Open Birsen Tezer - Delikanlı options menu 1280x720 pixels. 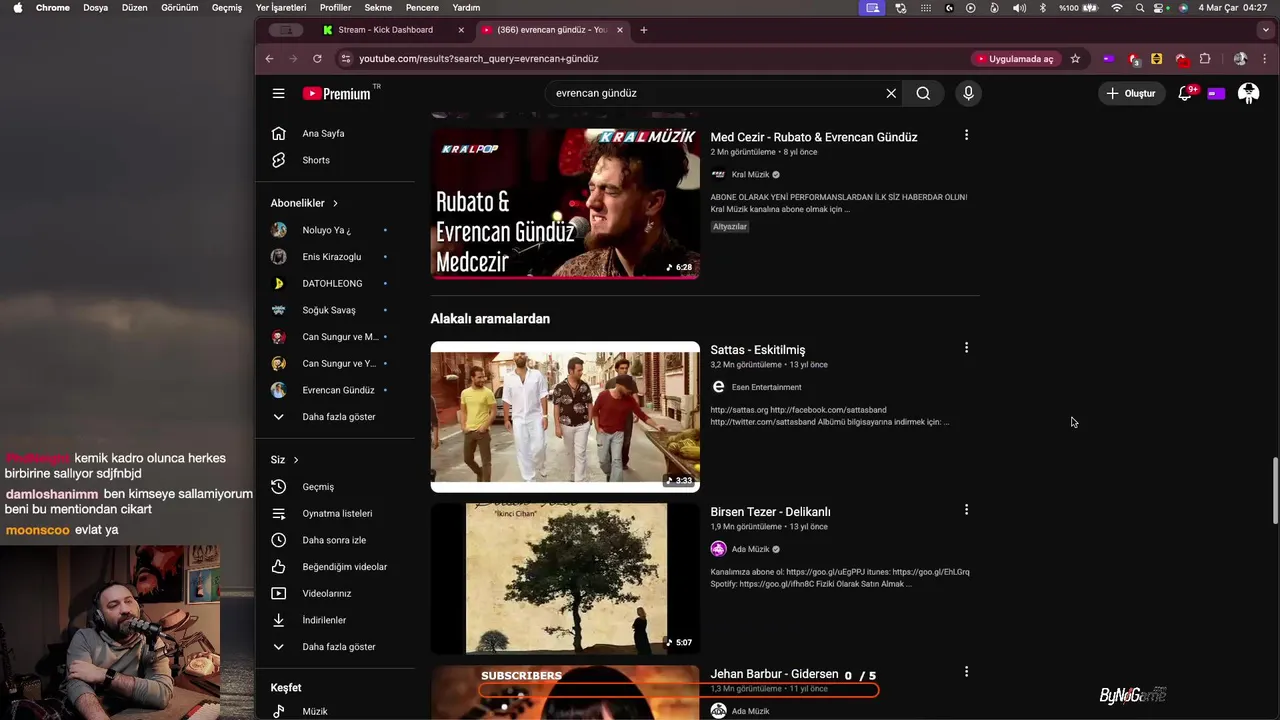tap(966, 509)
